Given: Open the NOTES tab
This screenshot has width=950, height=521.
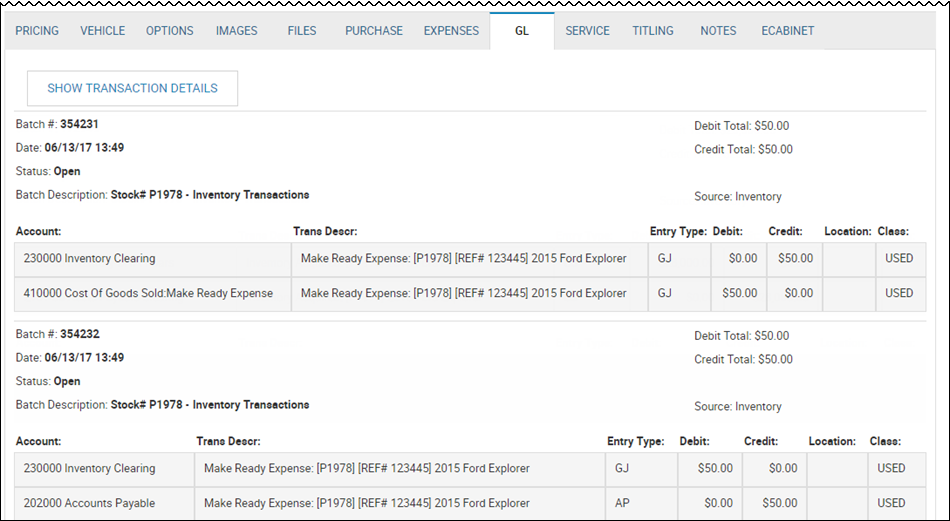Looking at the screenshot, I should 718,31.
